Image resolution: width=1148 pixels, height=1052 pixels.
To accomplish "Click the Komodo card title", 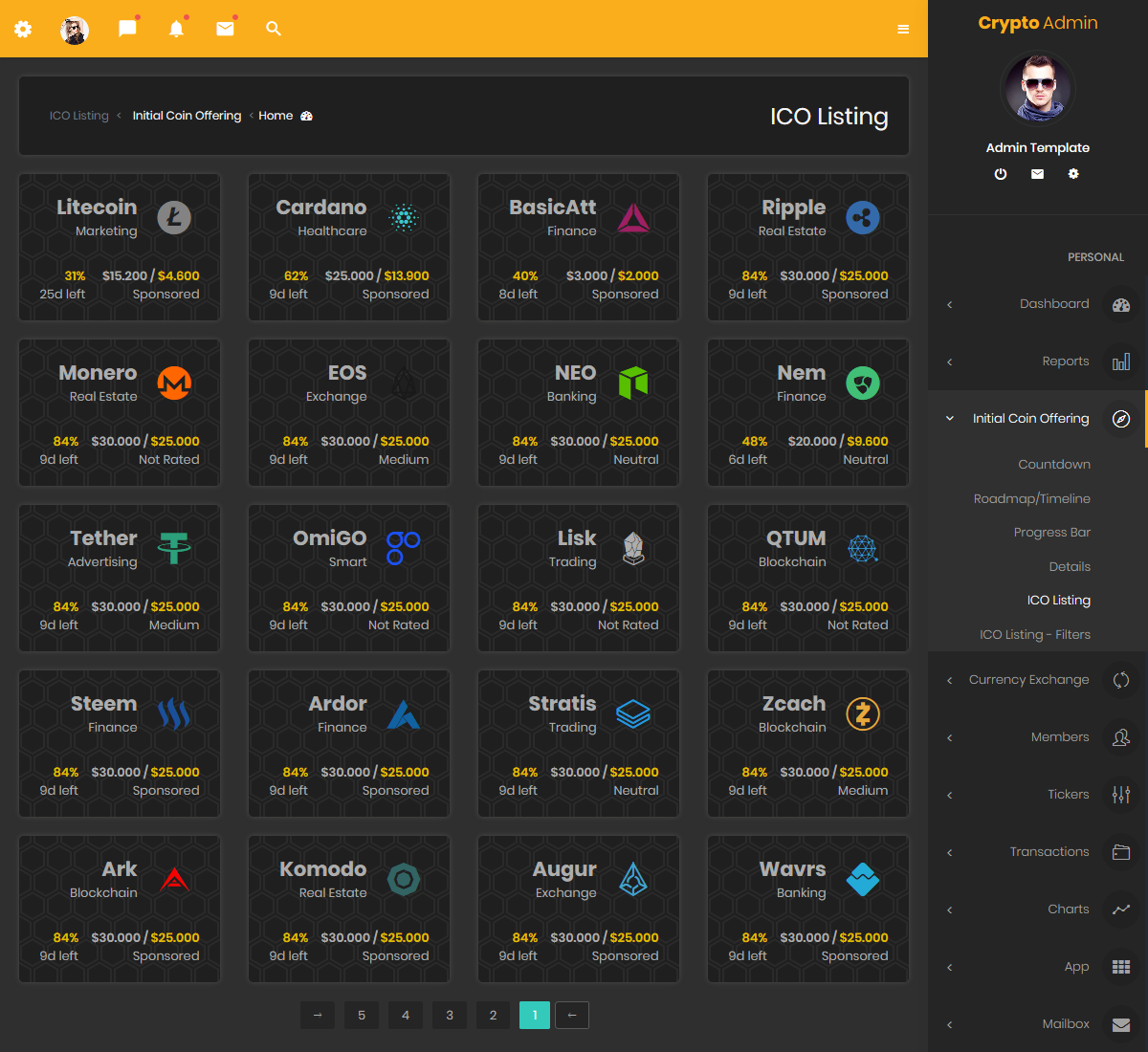I will tap(323, 869).
